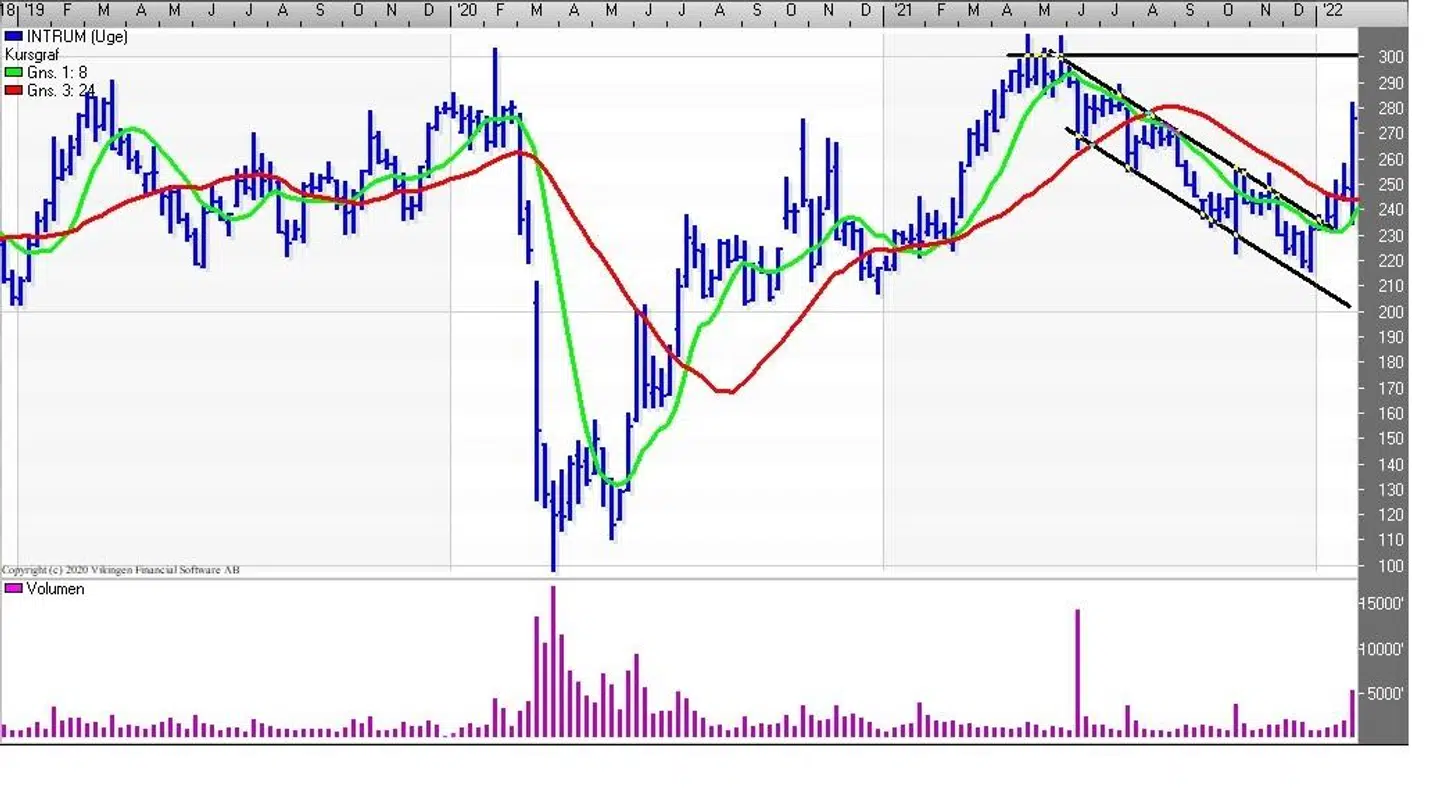This screenshot has height=810, width=1440.
Task: Click the Gns. 1: 8 moving average label
Action: click(x=57, y=72)
